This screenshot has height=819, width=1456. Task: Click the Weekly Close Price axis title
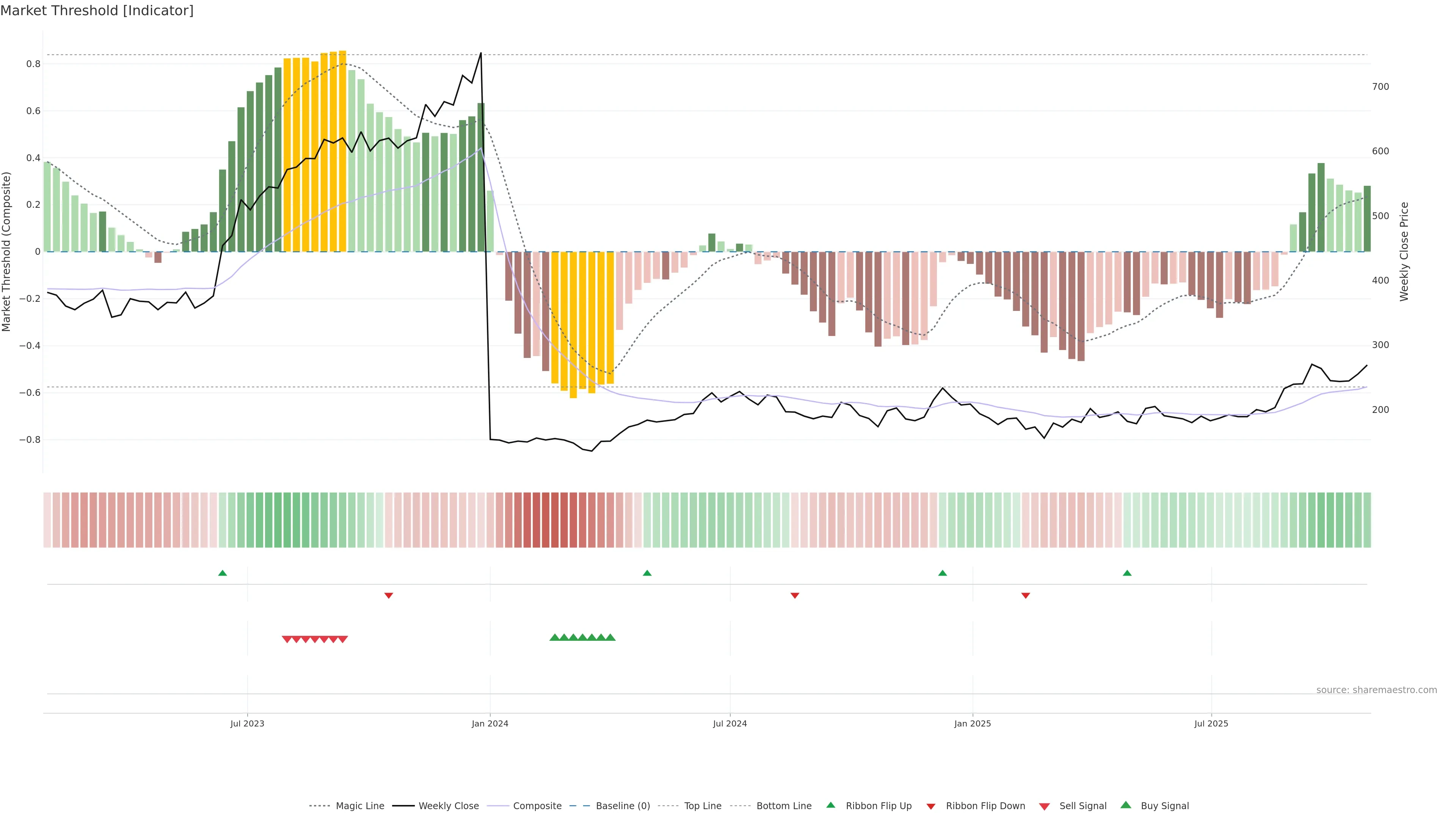tap(1404, 251)
